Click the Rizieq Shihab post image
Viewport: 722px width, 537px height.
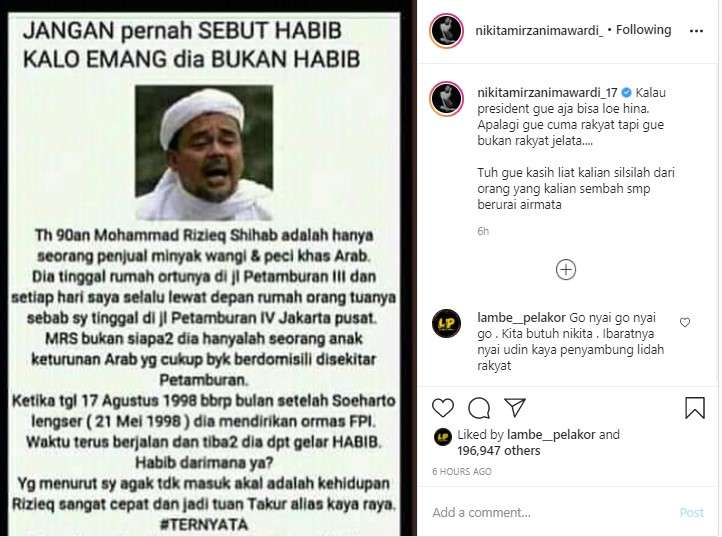[204, 274]
